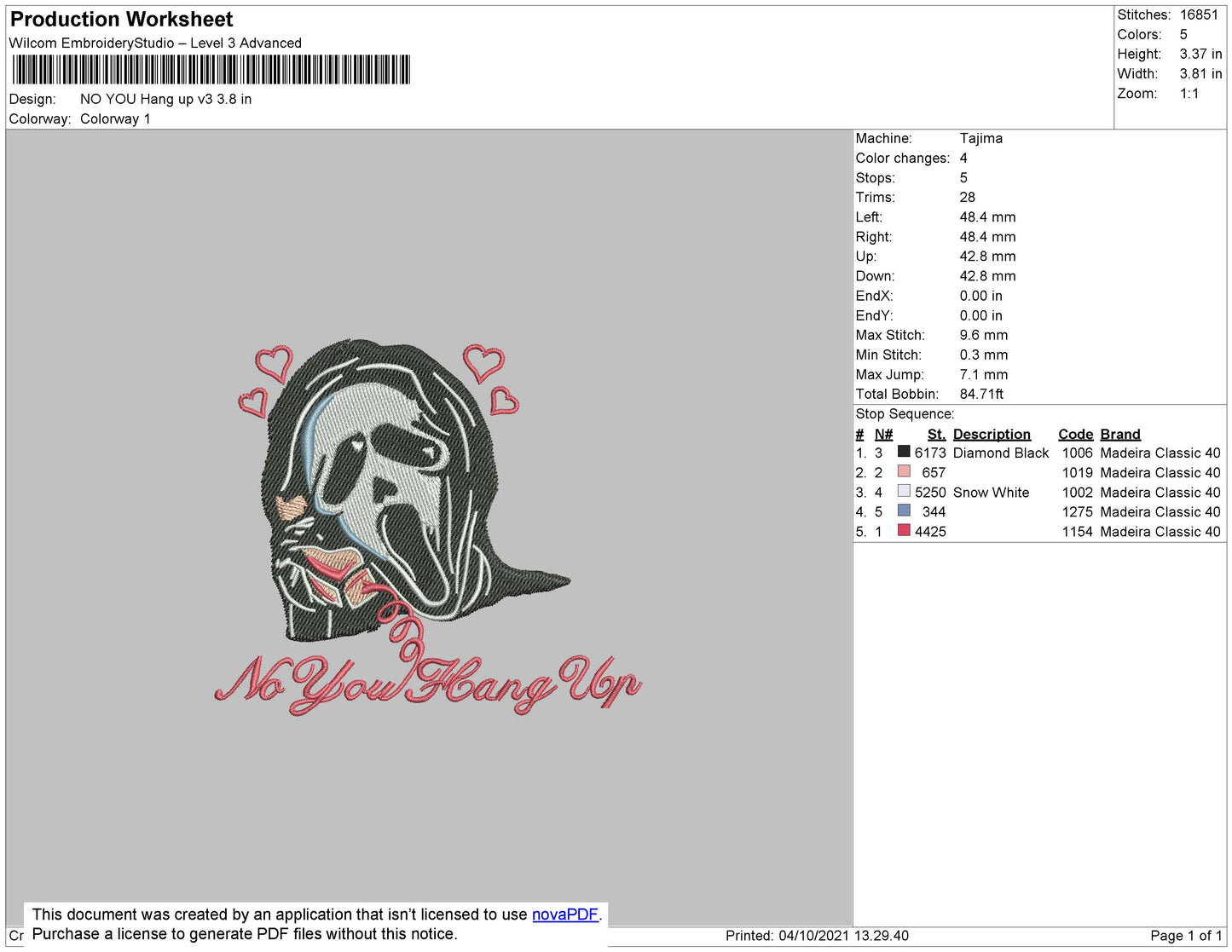The width and height of the screenshot is (1232, 952).
Task: Pick the Snow White thread swatch
Action: point(904,491)
